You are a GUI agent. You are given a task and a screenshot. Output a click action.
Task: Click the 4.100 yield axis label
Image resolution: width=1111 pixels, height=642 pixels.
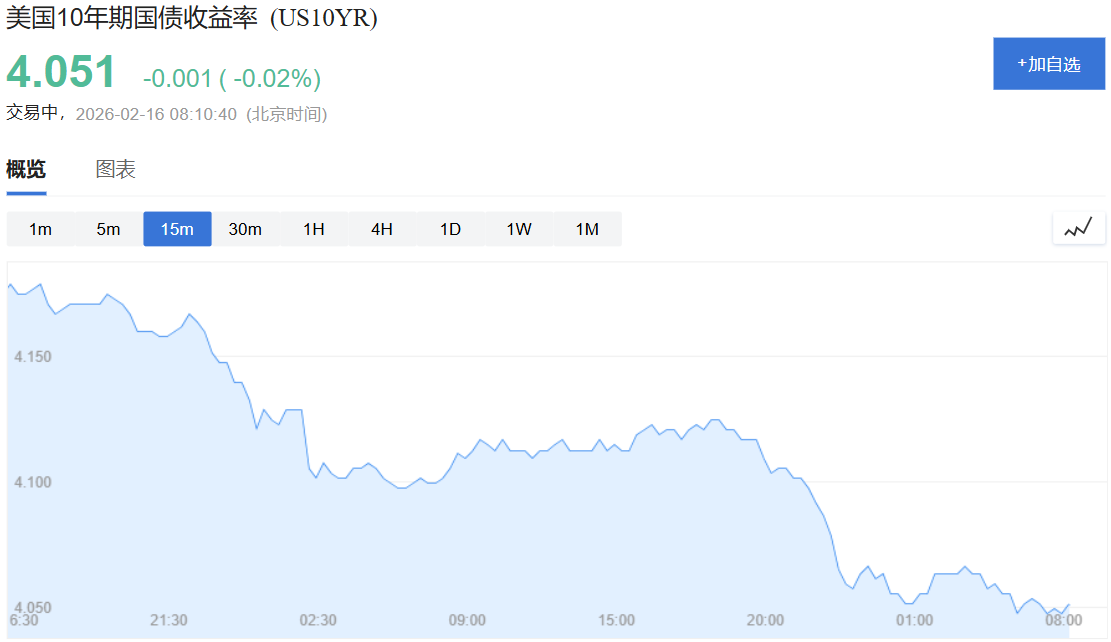pos(33,482)
